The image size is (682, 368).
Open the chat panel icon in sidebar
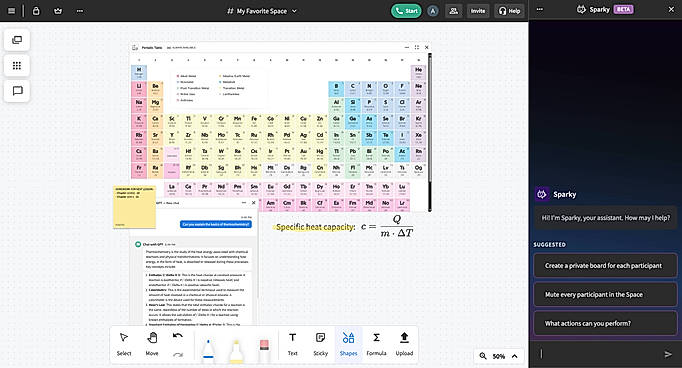point(17,91)
